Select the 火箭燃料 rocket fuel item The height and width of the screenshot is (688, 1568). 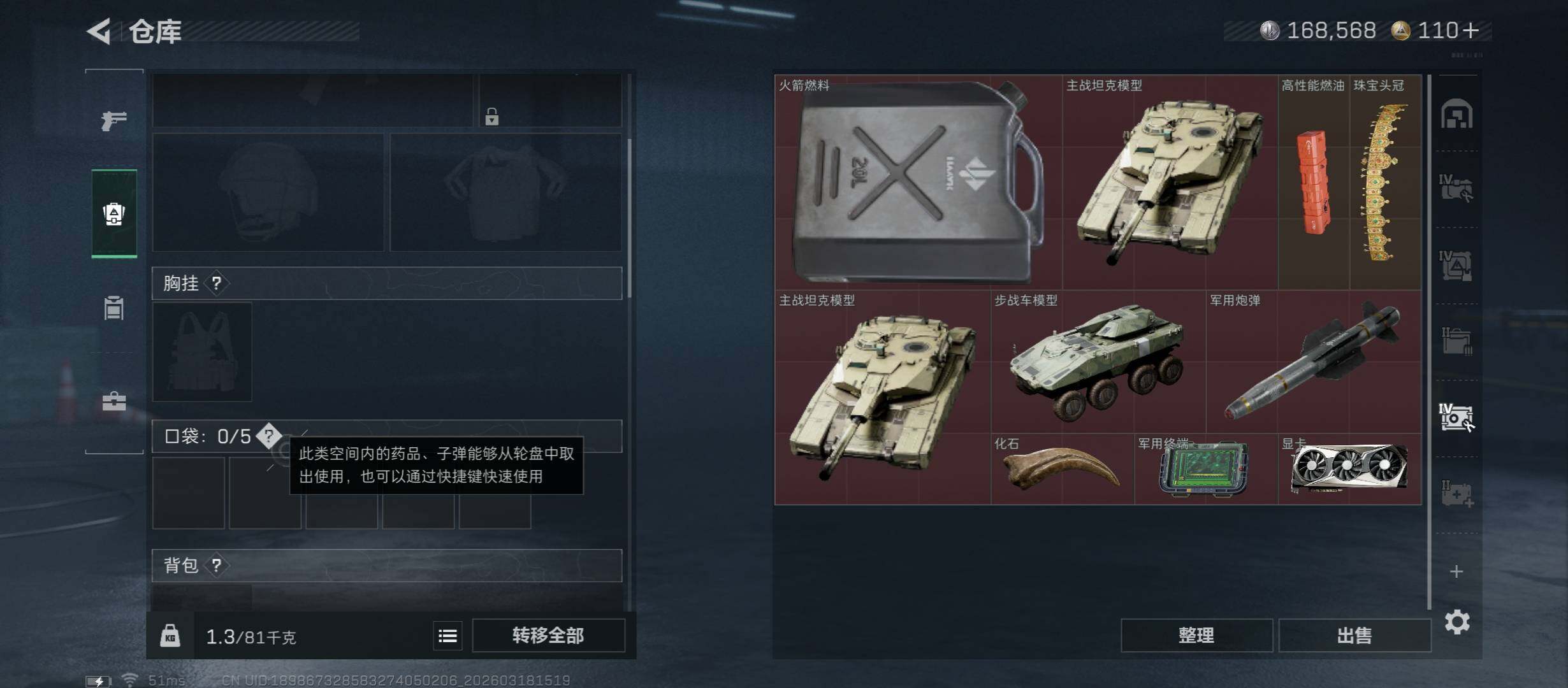(x=918, y=182)
